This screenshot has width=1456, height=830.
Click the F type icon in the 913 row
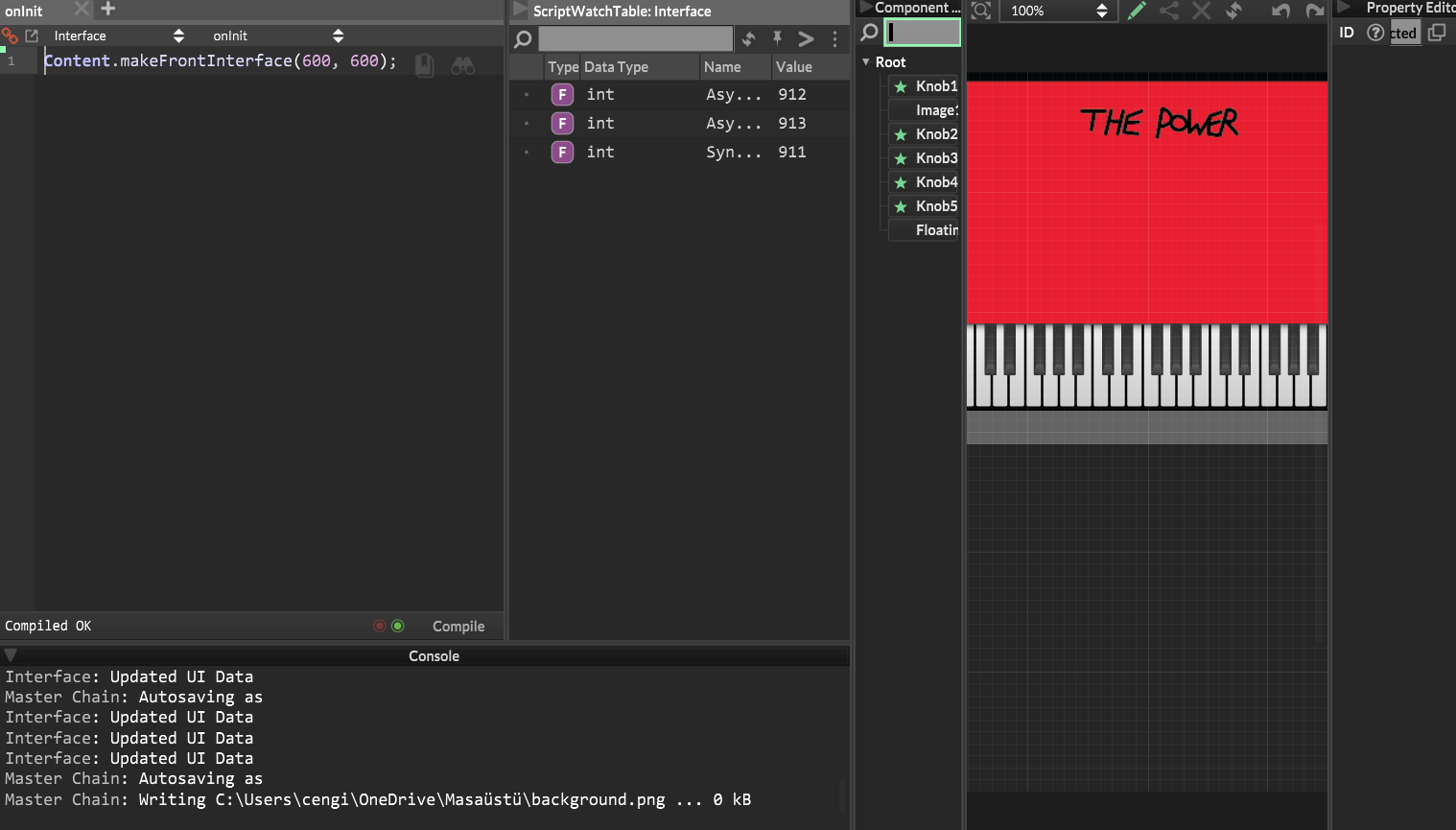pyautogui.click(x=563, y=123)
